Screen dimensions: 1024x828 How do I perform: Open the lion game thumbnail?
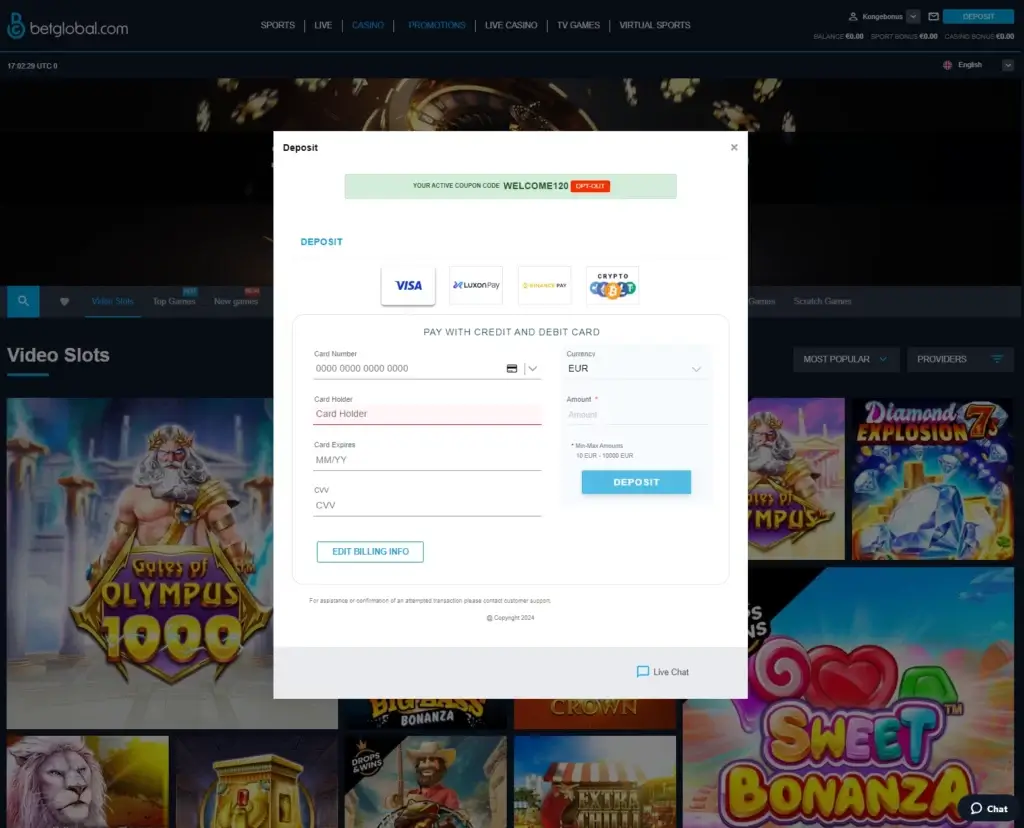pos(88,782)
